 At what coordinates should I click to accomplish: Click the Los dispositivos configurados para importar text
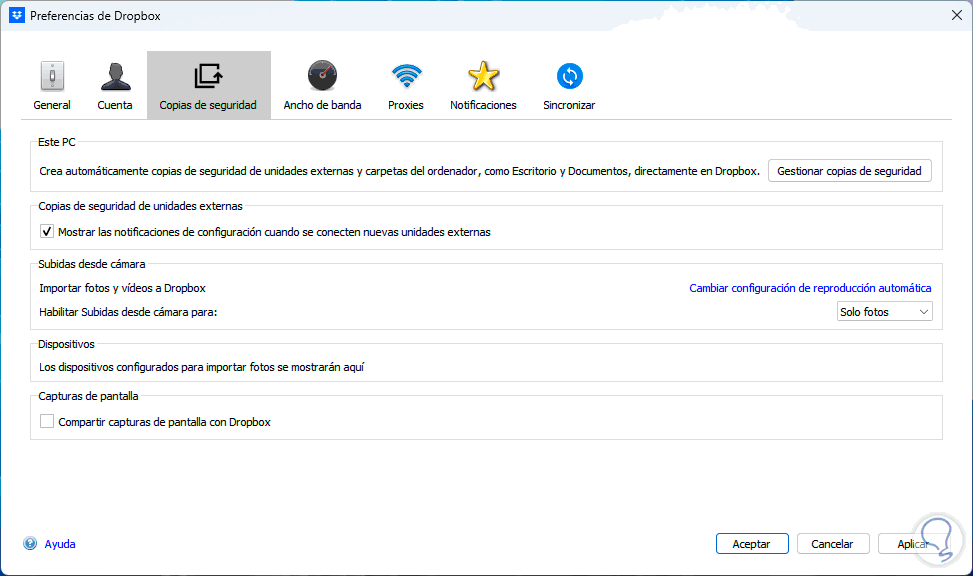tap(202, 367)
